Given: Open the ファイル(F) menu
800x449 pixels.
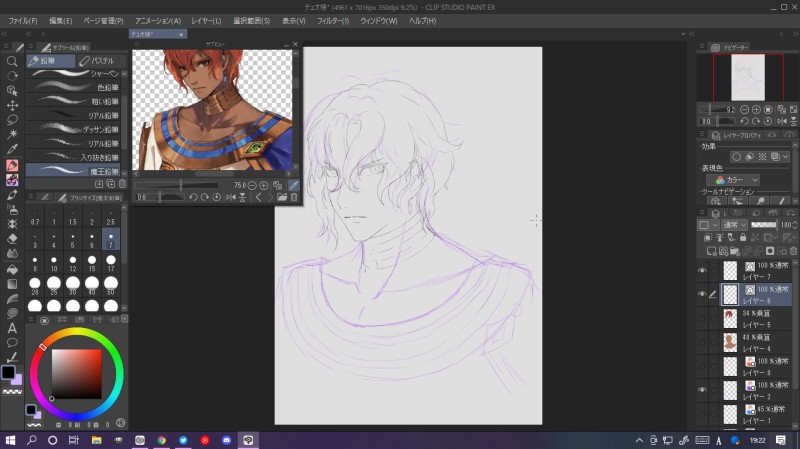Looking at the screenshot, I should pyautogui.click(x=23, y=21).
